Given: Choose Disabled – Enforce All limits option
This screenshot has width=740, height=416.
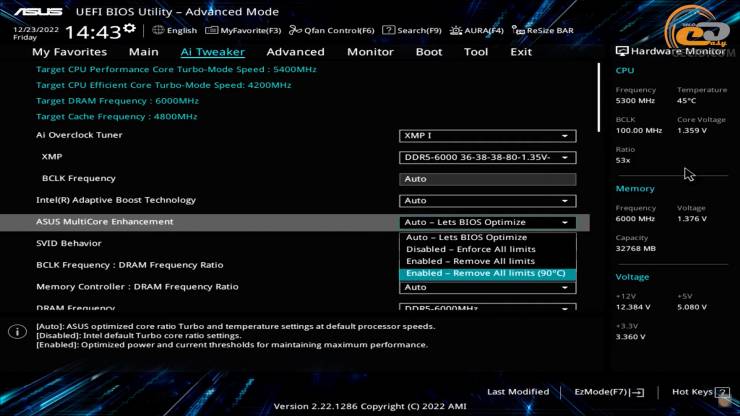Looking at the screenshot, I should coord(488,249).
